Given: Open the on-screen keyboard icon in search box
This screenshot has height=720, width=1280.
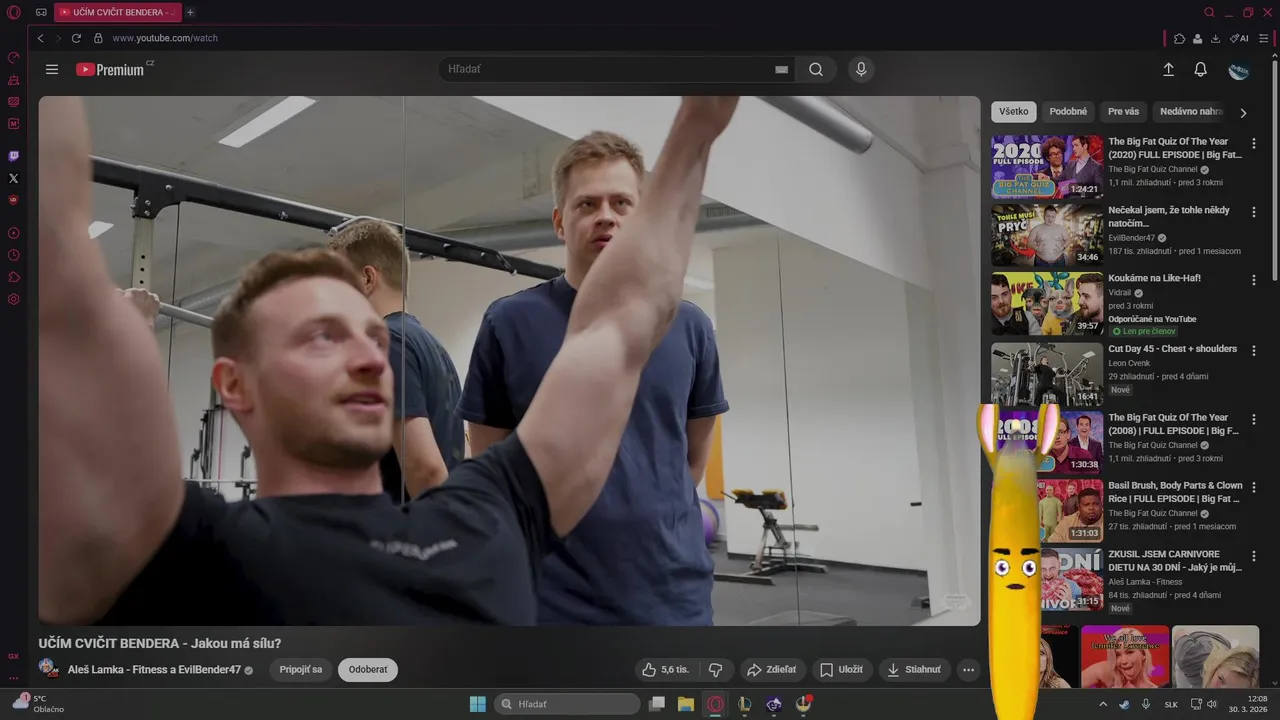Looking at the screenshot, I should point(781,69).
